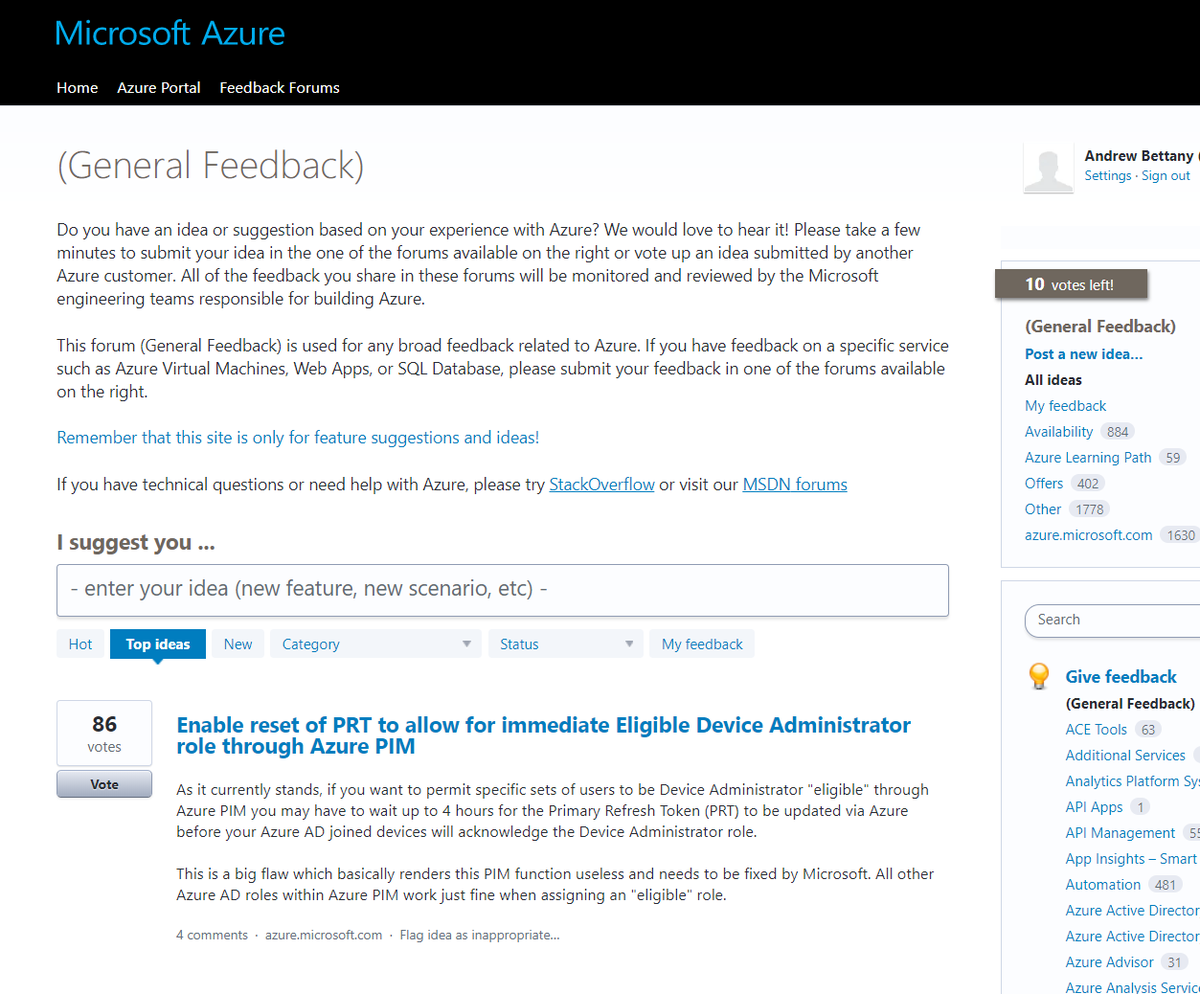
Task: Click the 86 votes counter box
Action: pos(104,733)
